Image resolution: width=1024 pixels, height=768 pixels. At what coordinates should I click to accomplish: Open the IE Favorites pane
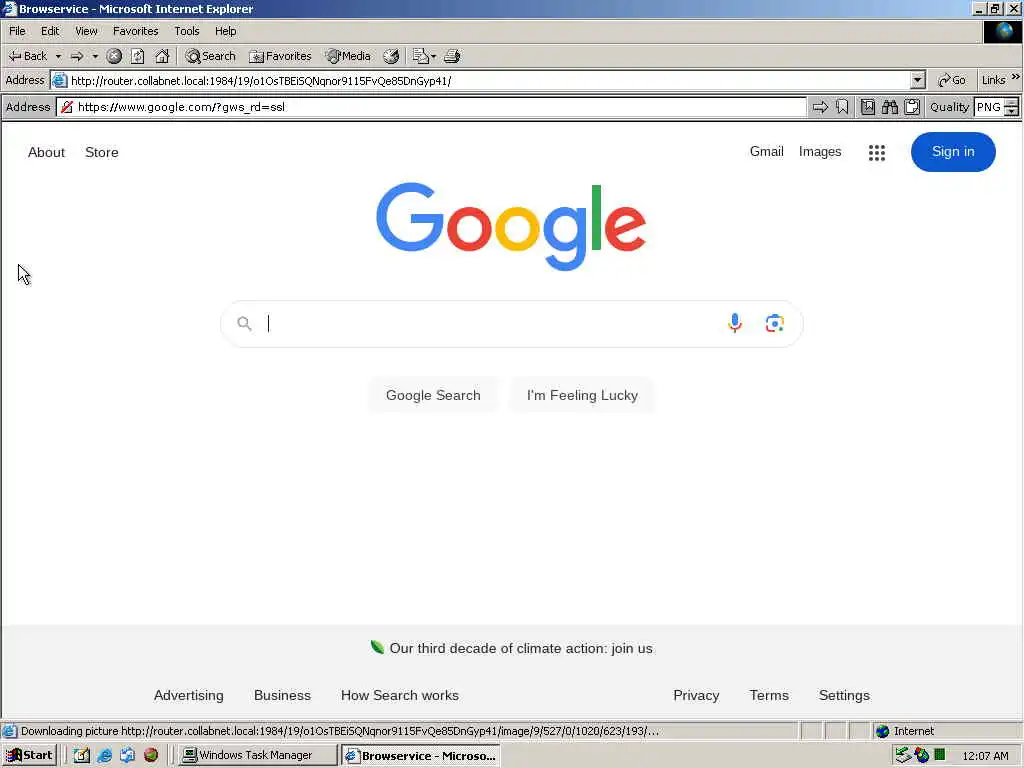280,56
